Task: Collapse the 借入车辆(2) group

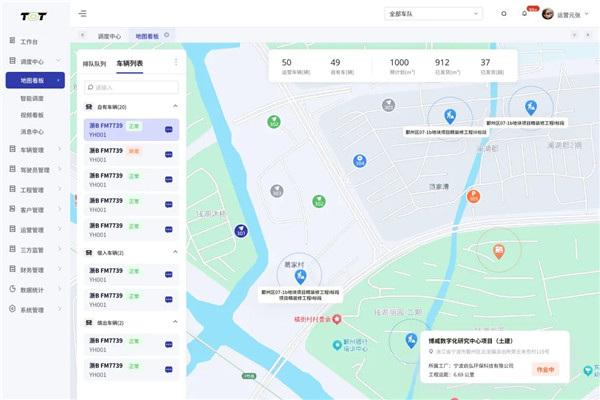Action: point(176,253)
